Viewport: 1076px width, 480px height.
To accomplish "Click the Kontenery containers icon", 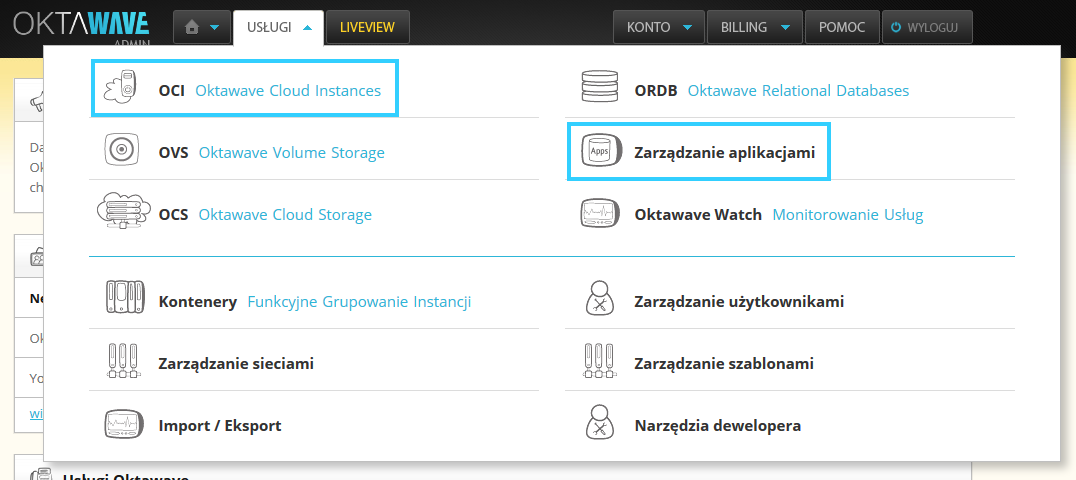I will (125, 297).
